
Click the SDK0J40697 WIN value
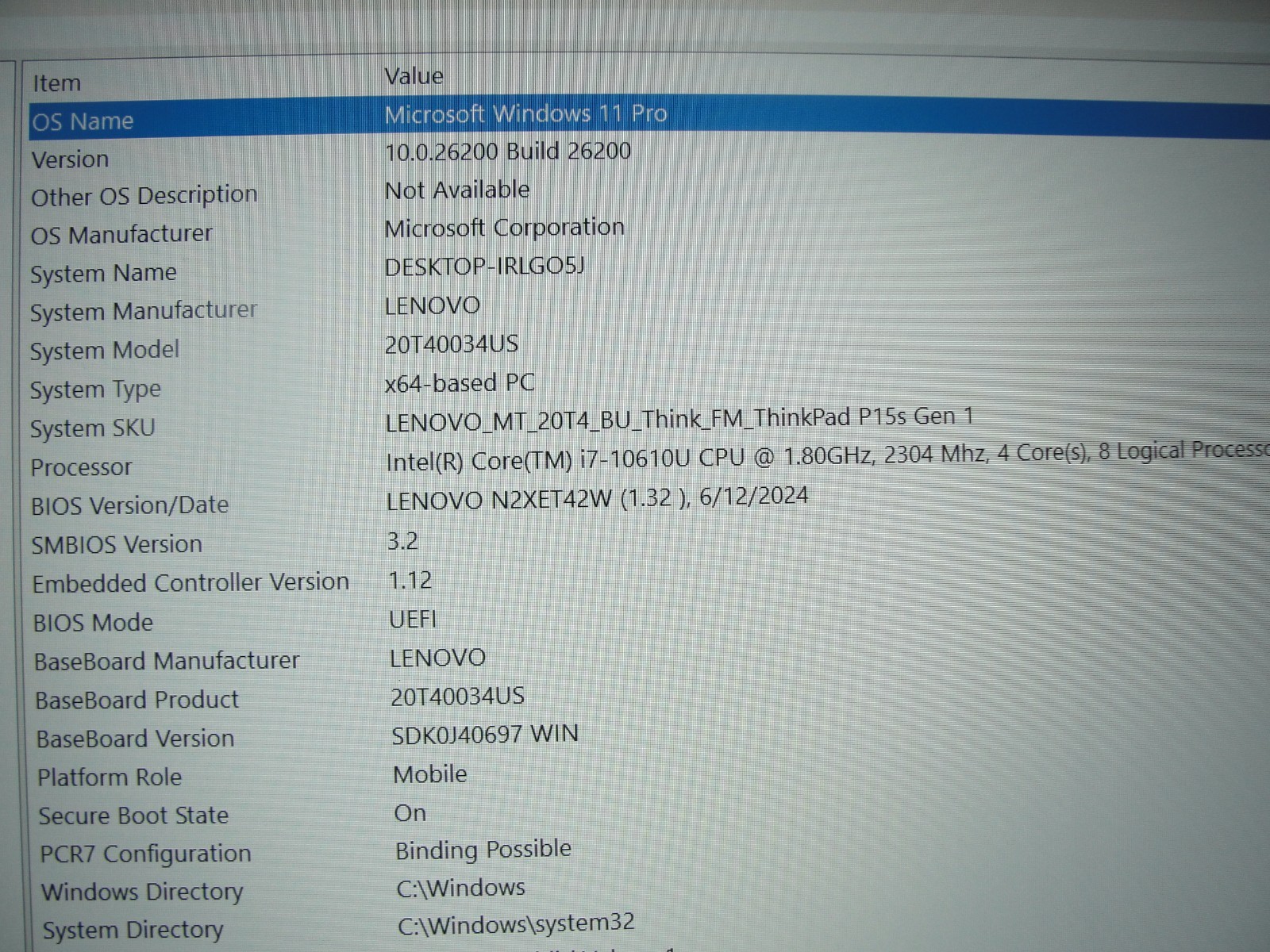[x=485, y=735]
